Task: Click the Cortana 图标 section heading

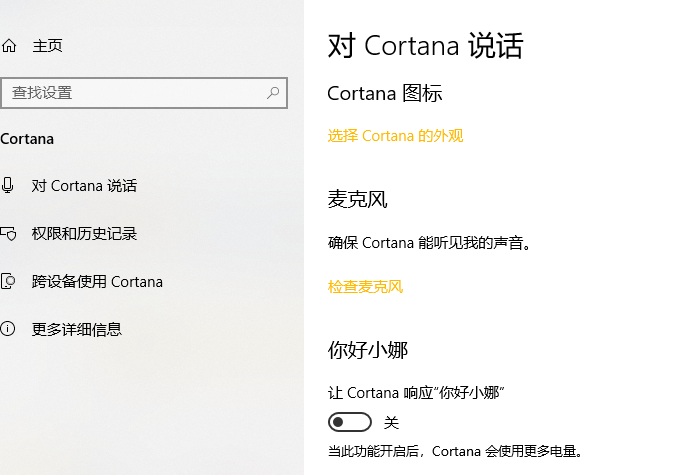Action: click(385, 94)
